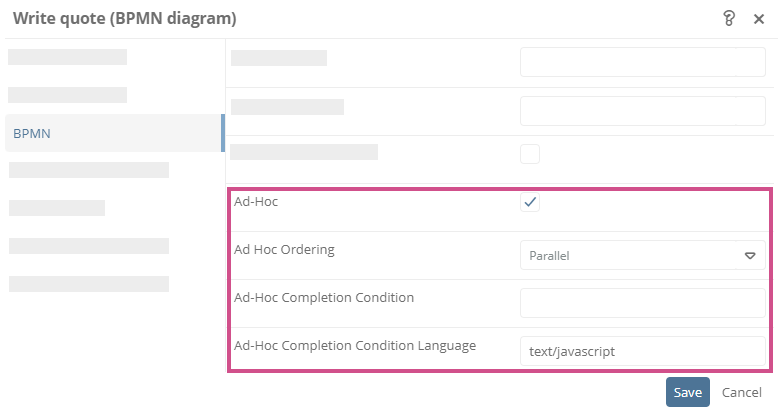Open the Ad Hoc Ordering dropdown
Viewport: 781px width, 418px height.
pos(643,255)
